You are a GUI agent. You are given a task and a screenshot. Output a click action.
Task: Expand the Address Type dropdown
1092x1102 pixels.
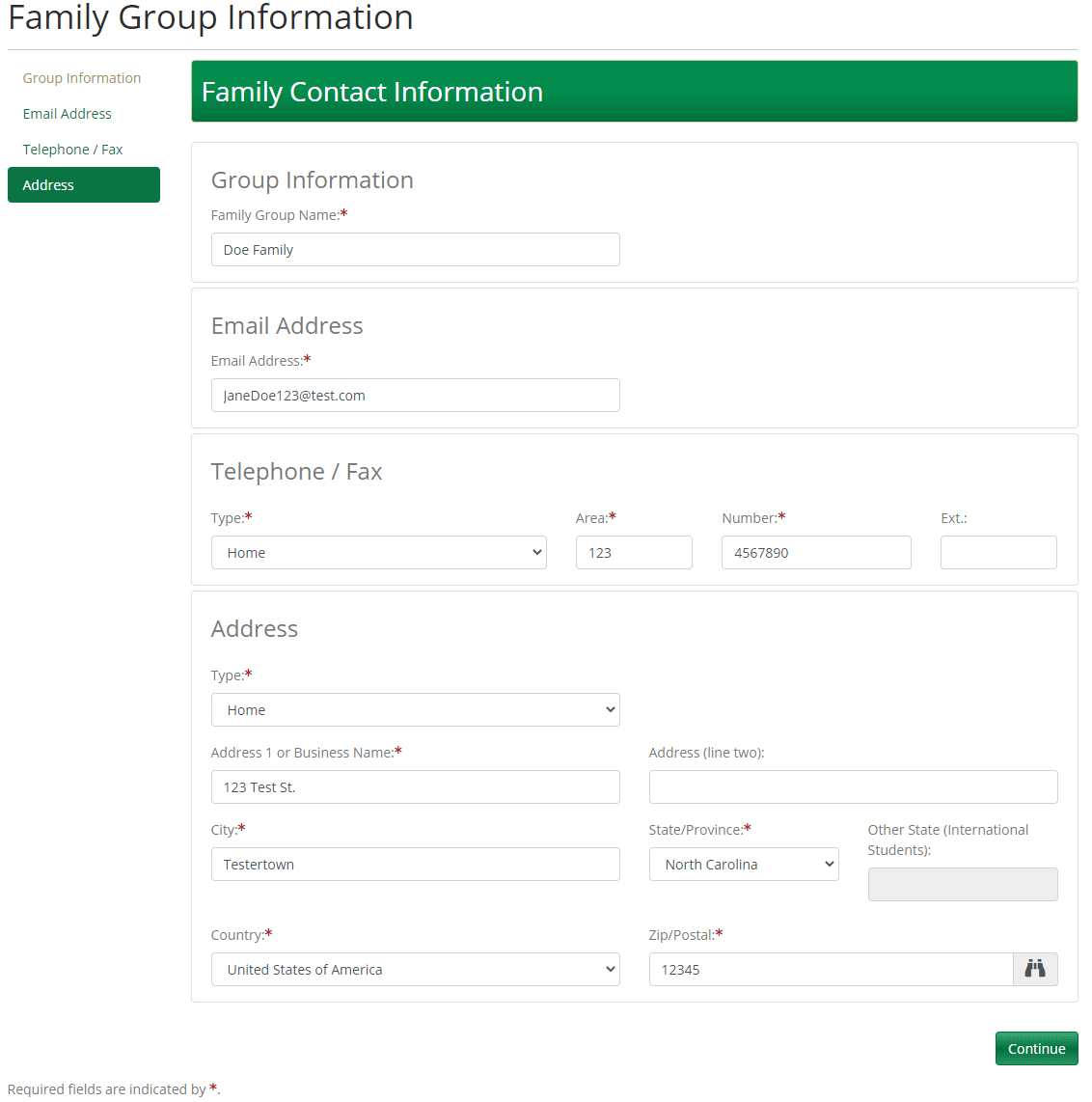[x=415, y=710]
